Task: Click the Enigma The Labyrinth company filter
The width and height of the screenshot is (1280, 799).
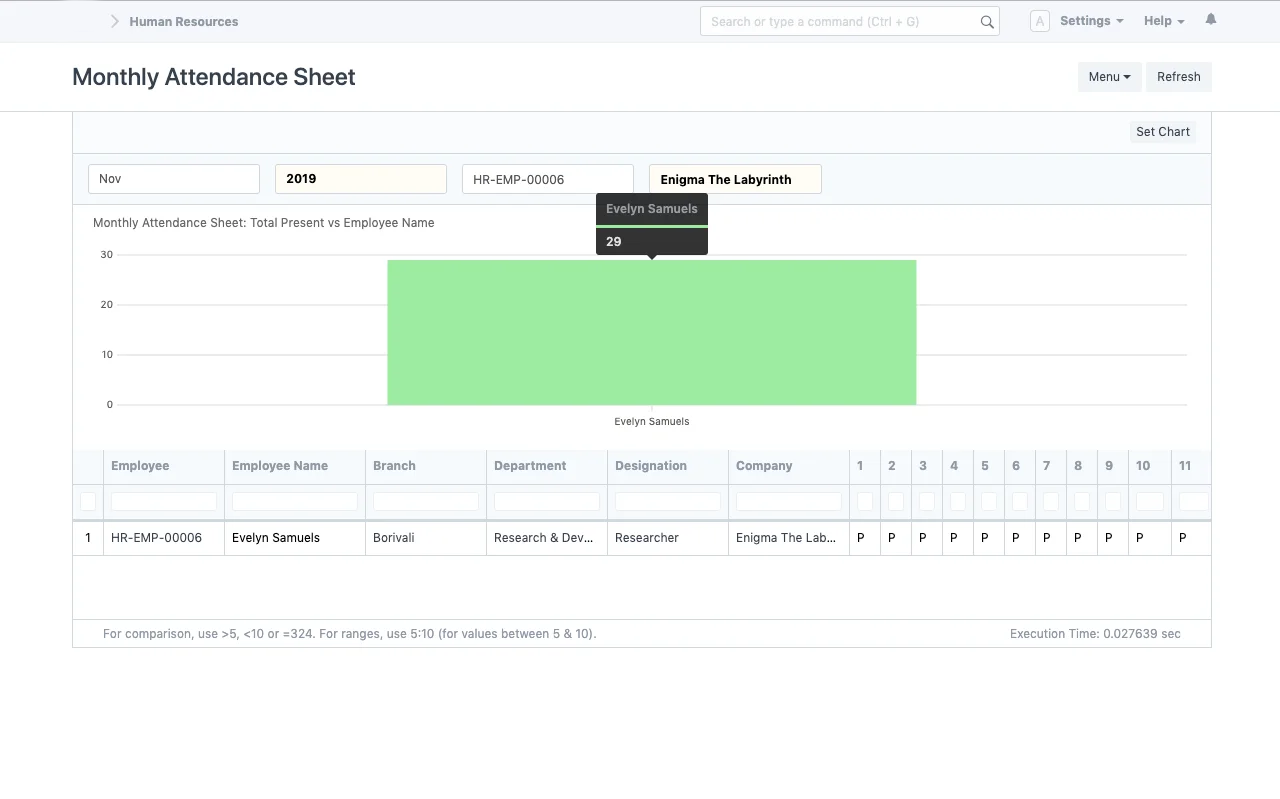Action: click(x=734, y=178)
